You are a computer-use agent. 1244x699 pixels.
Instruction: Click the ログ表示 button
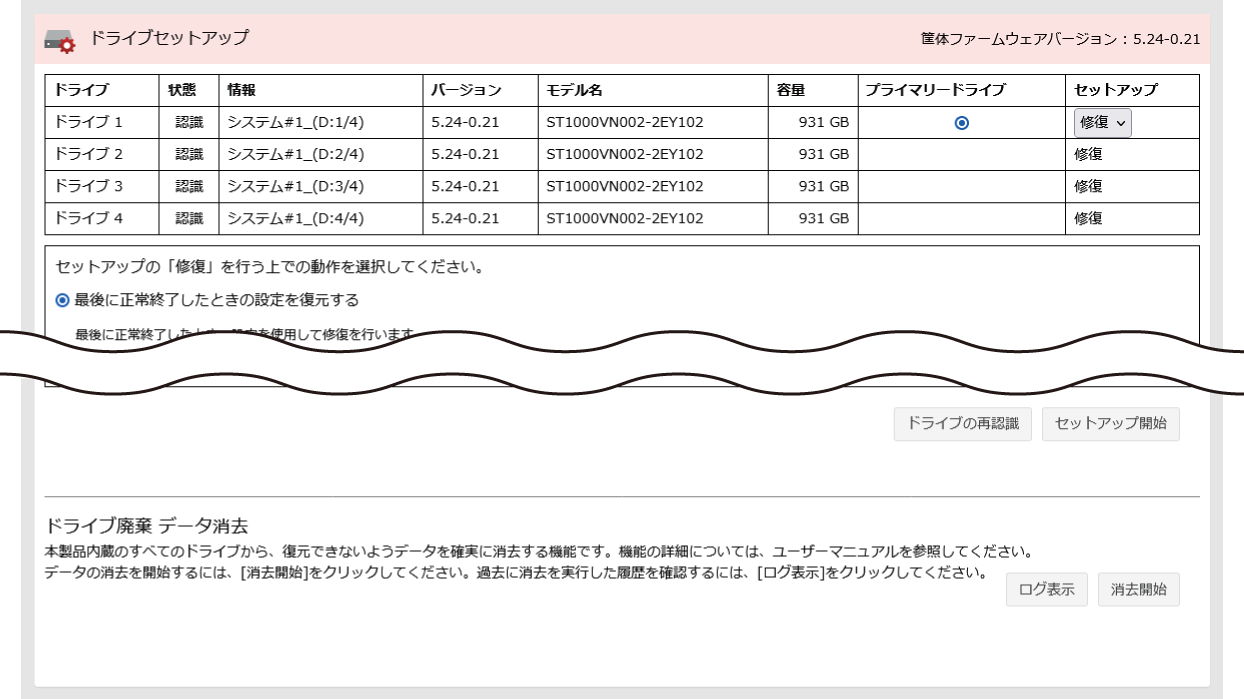[x=1046, y=590]
